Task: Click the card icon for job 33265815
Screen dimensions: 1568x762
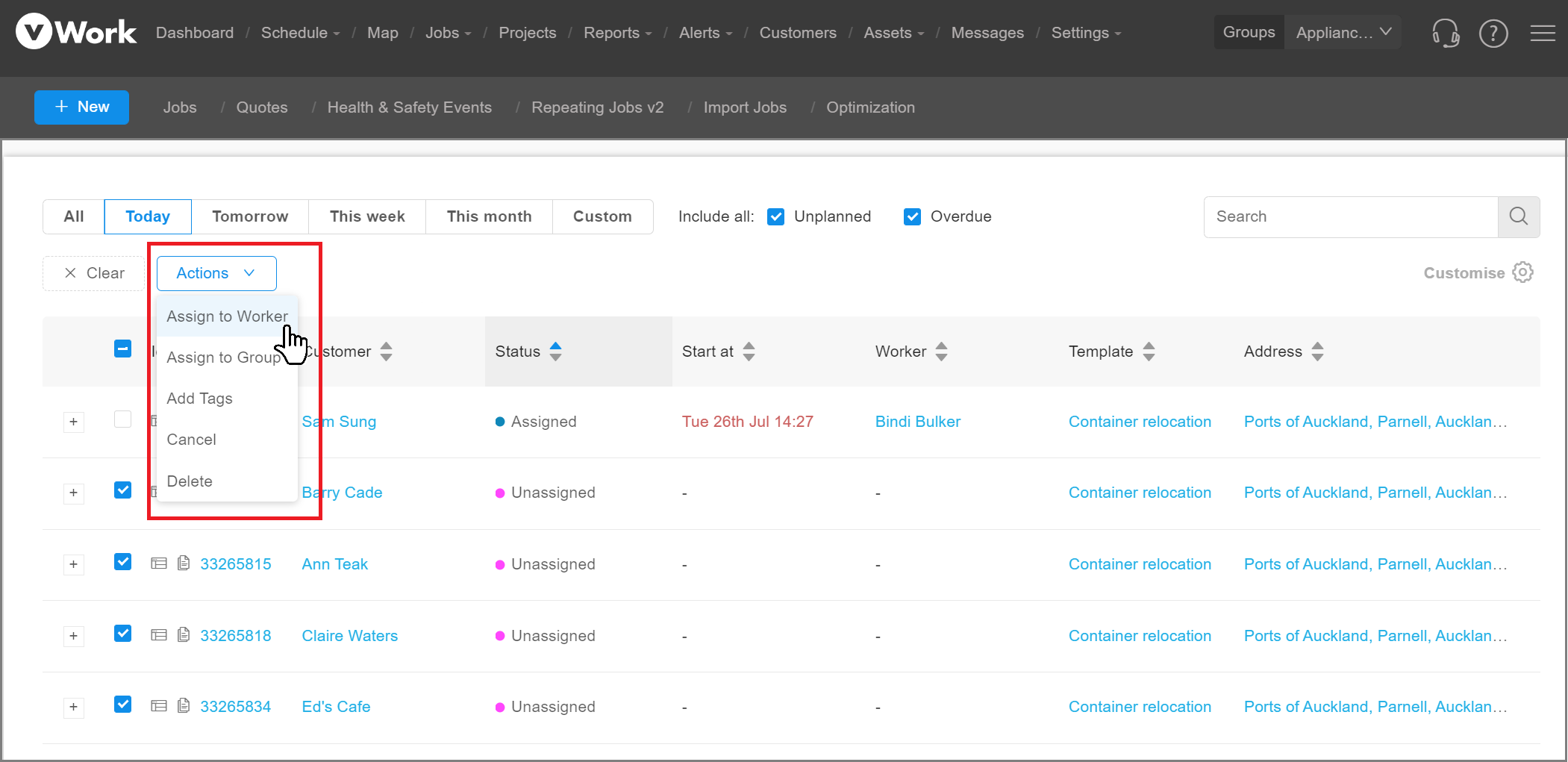Action: click(x=158, y=563)
